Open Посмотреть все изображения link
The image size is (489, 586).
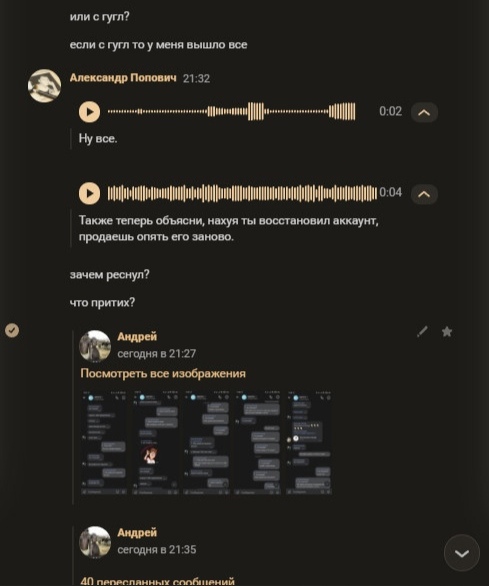point(163,373)
